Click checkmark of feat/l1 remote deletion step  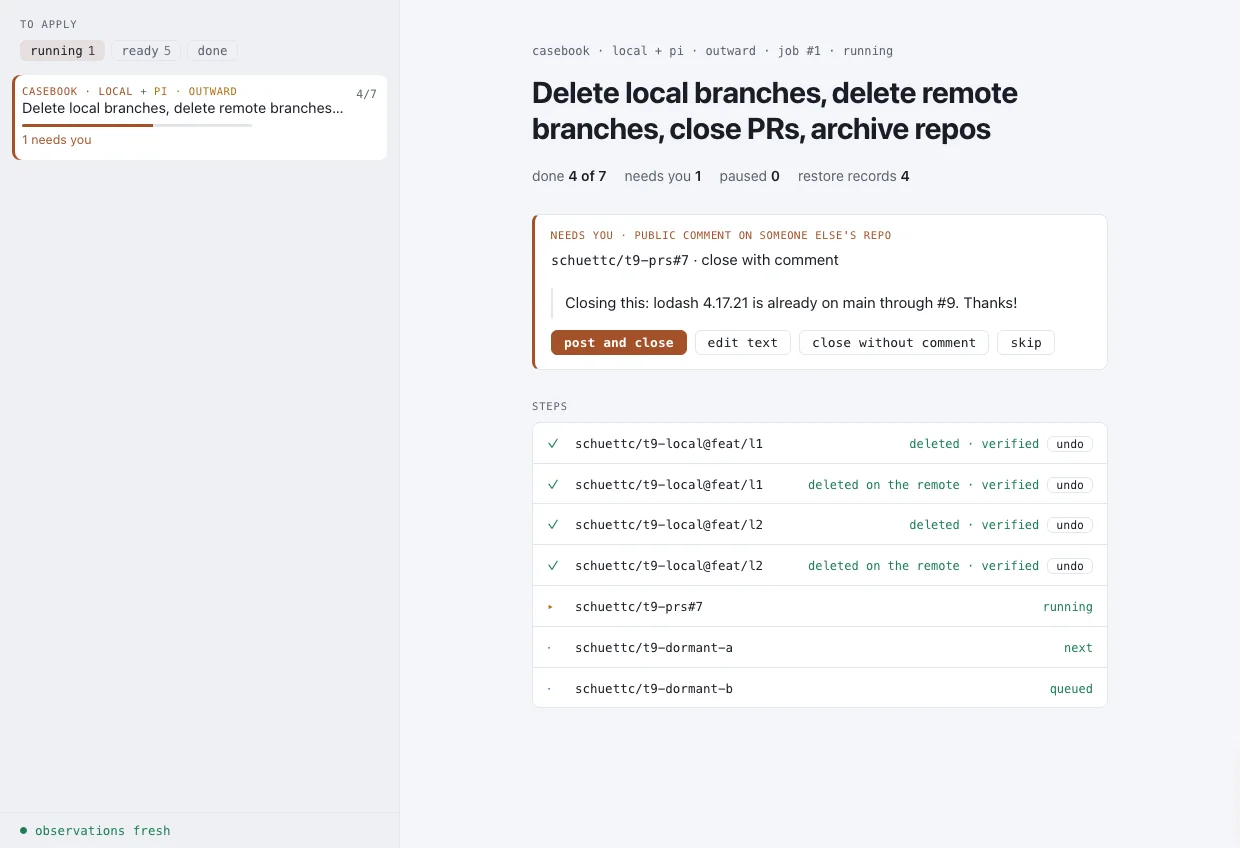(553, 484)
